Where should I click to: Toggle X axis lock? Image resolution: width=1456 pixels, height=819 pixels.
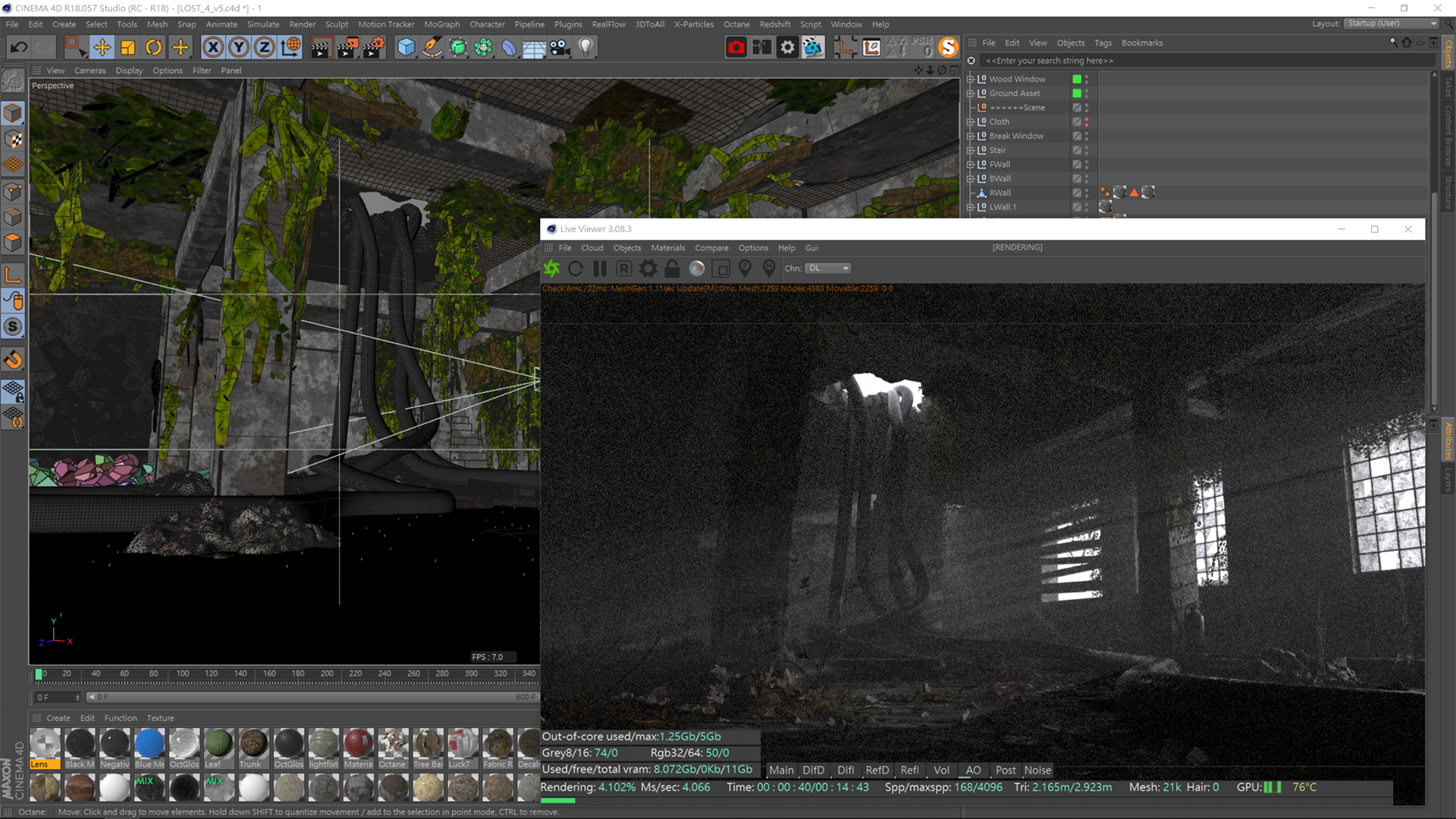point(213,48)
